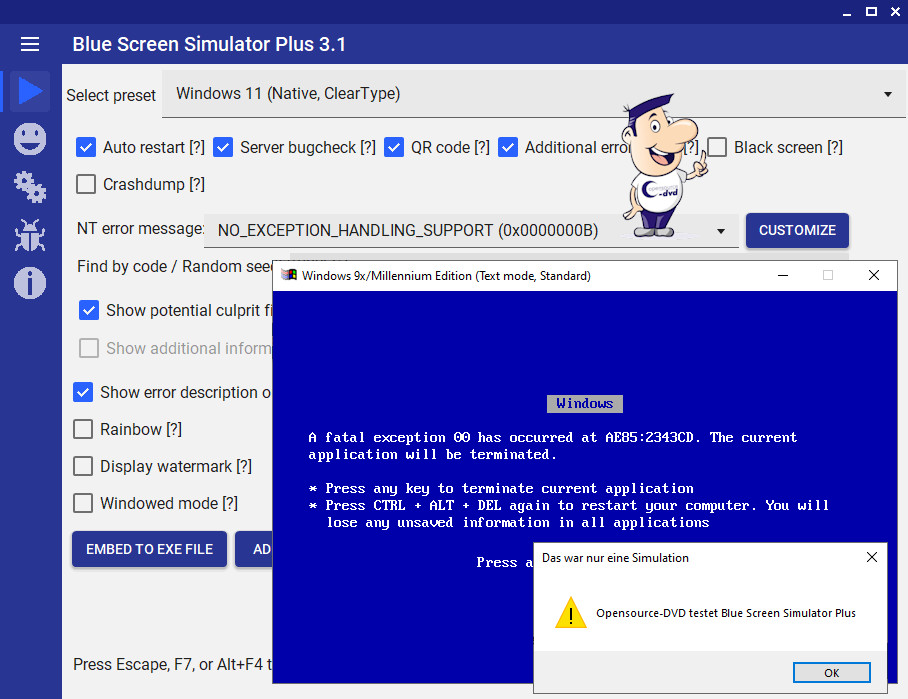Screen dimensions: 908x699
Task: Open the info about icon
Action: click(x=30, y=283)
